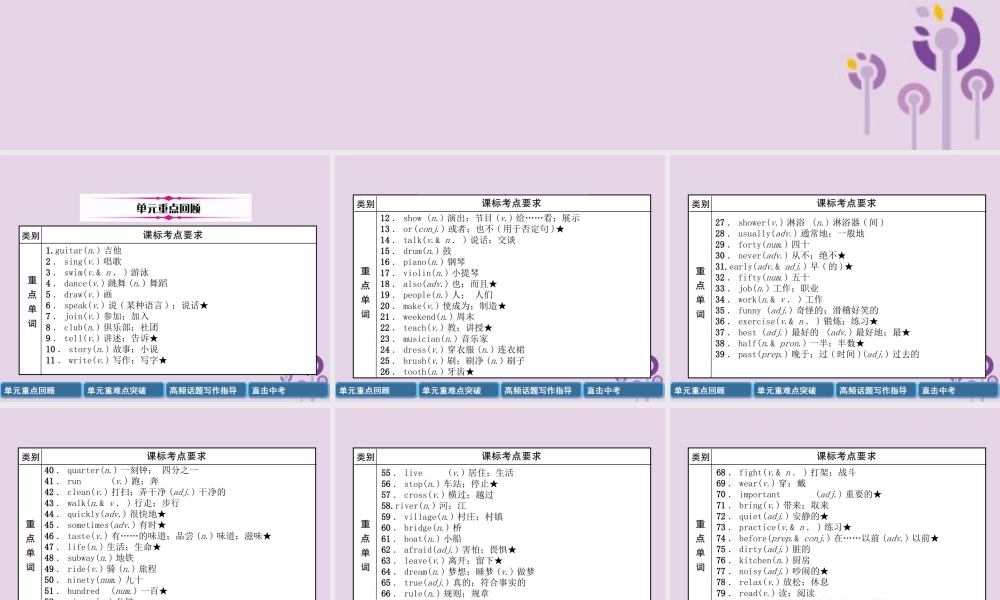This screenshot has width=1000, height=600.
Task: Click 单元重难点突破 button on the show slide
Action: 458,390
